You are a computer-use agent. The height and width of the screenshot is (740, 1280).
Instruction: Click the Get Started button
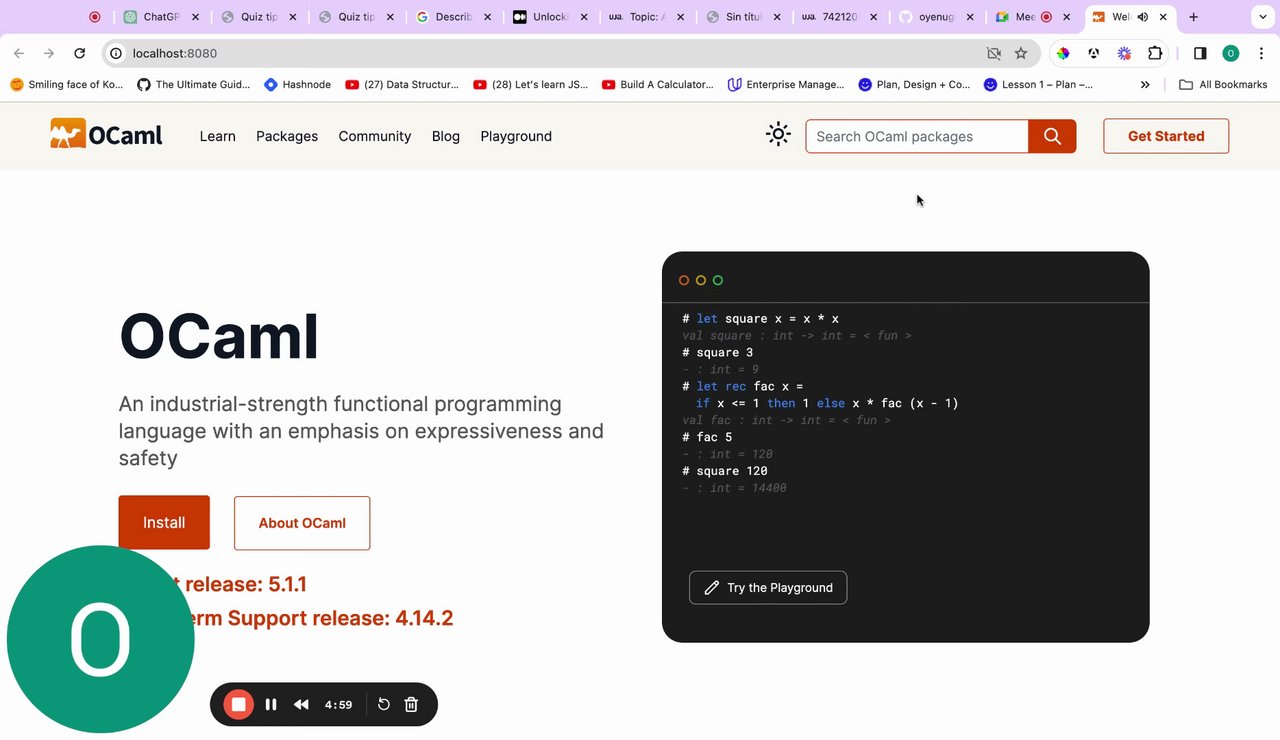(1166, 136)
